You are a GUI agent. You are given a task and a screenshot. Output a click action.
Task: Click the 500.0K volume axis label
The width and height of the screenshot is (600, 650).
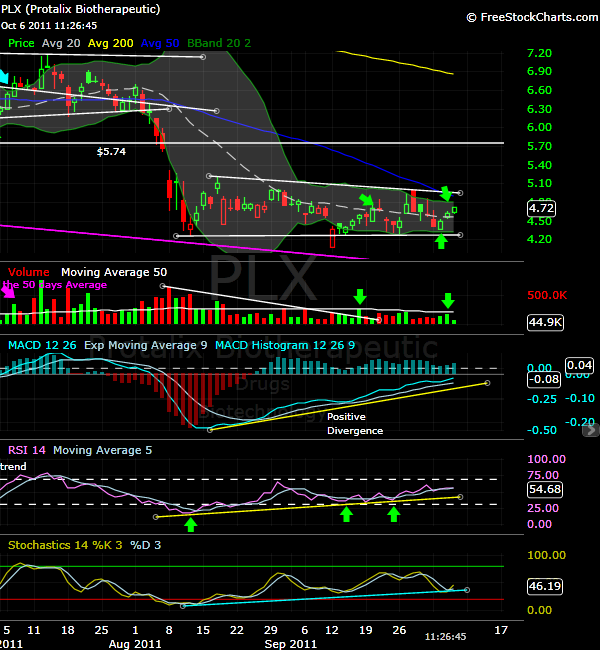(547, 296)
